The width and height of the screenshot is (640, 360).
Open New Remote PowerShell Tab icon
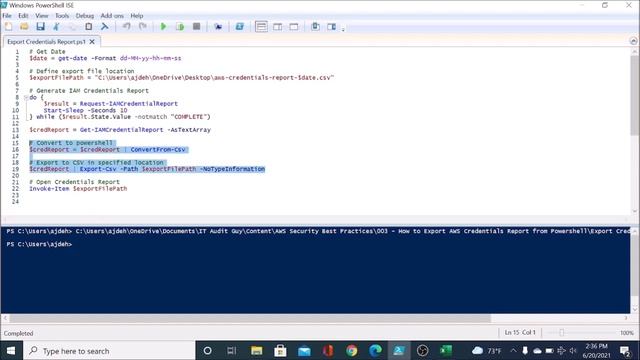click(218, 27)
